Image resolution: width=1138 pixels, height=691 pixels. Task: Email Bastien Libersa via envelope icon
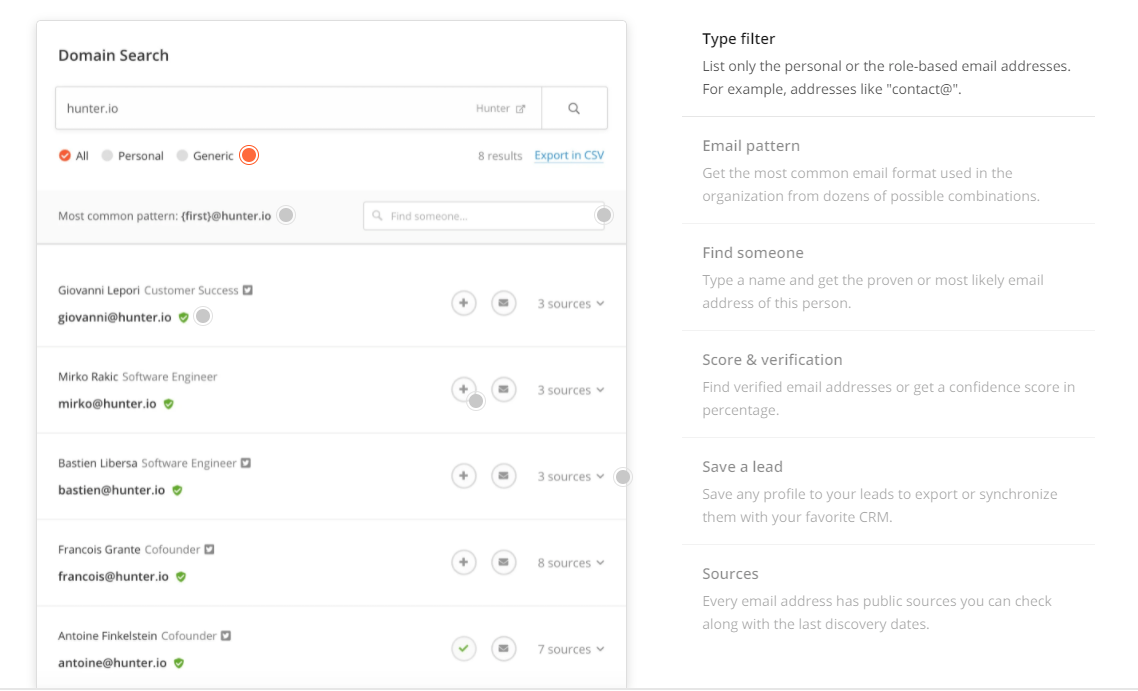(x=503, y=475)
